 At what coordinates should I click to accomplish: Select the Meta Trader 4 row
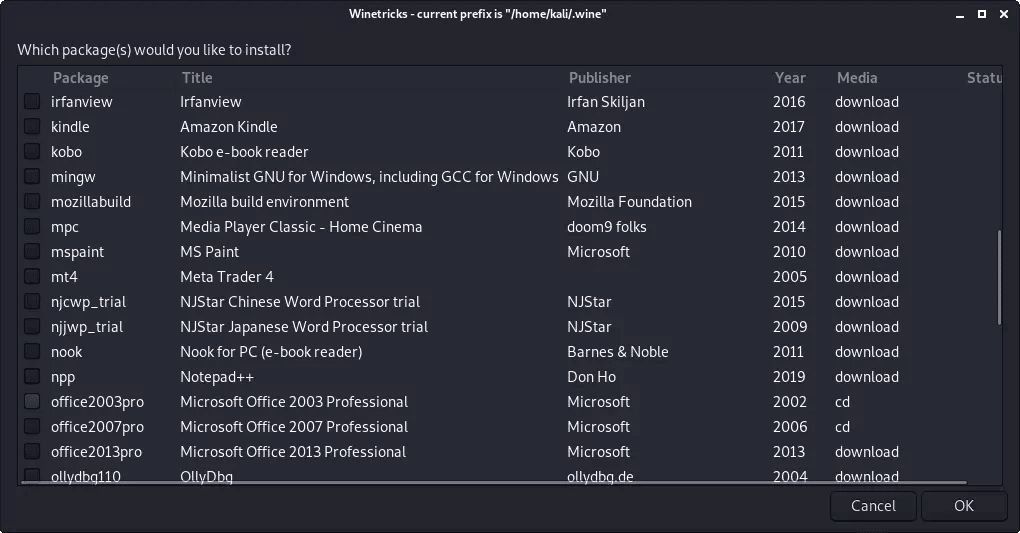pos(227,277)
